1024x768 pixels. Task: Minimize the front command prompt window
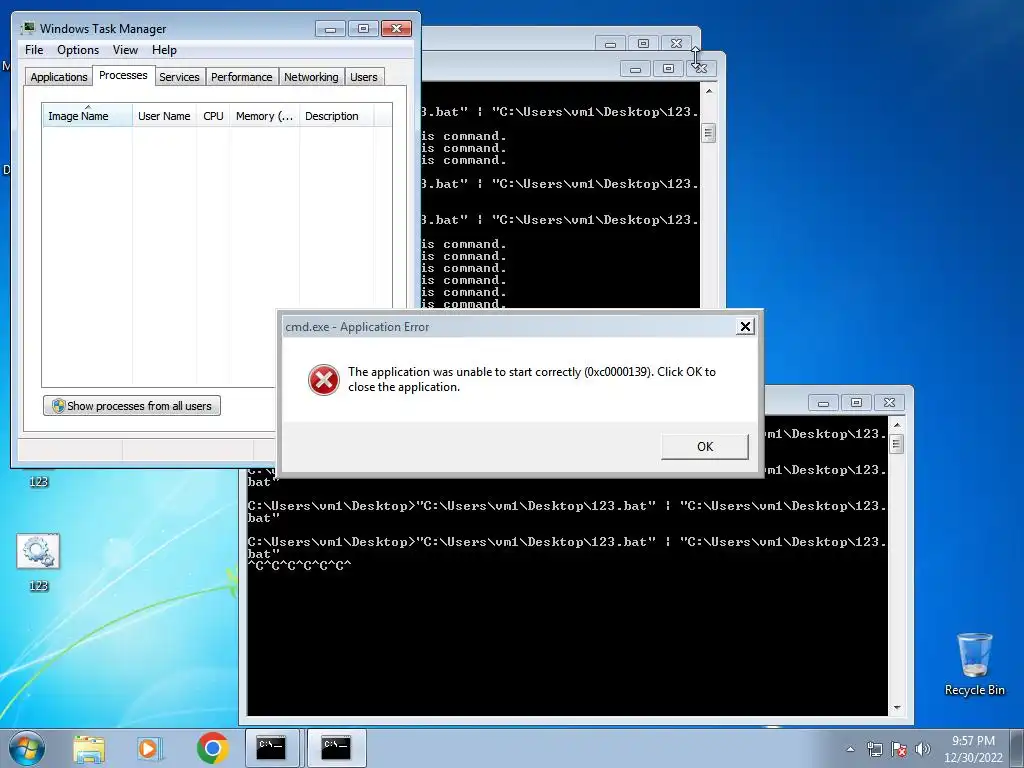pos(824,403)
